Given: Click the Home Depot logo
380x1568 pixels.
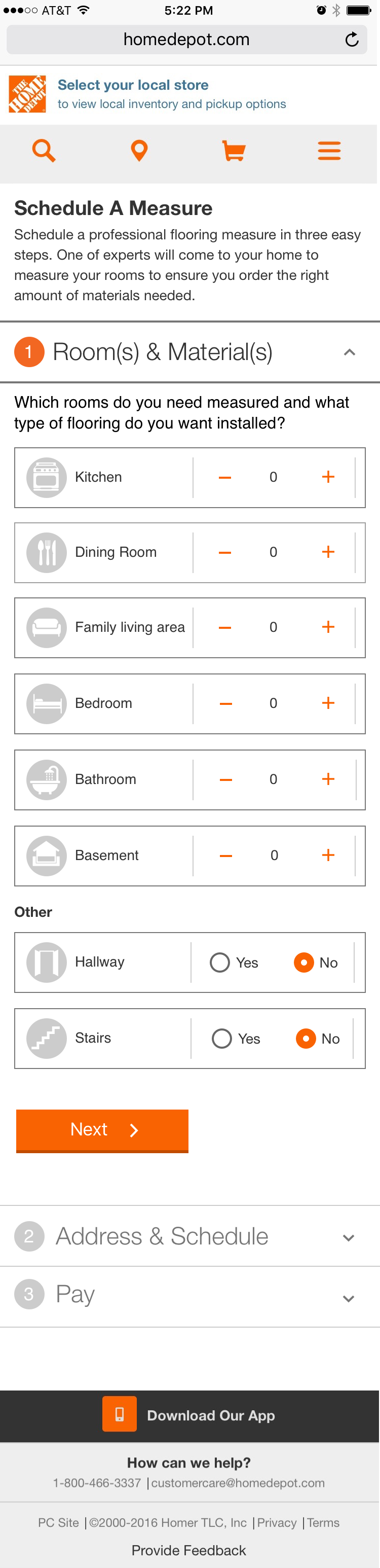Looking at the screenshot, I should pos(27,94).
